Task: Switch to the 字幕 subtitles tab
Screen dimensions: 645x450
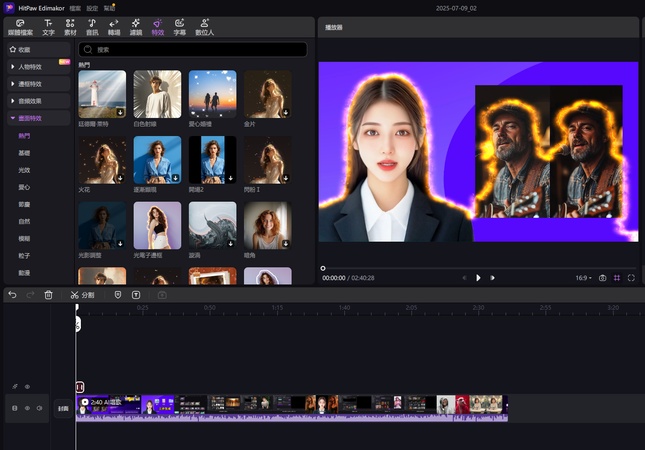Action: tap(180, 27)
